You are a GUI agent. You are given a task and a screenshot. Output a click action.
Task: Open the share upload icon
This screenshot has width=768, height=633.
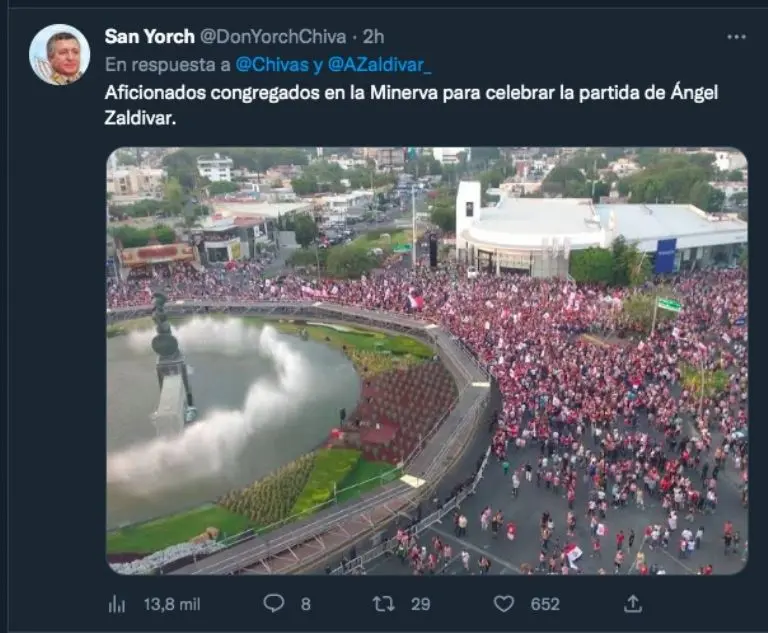click(632, 604)
